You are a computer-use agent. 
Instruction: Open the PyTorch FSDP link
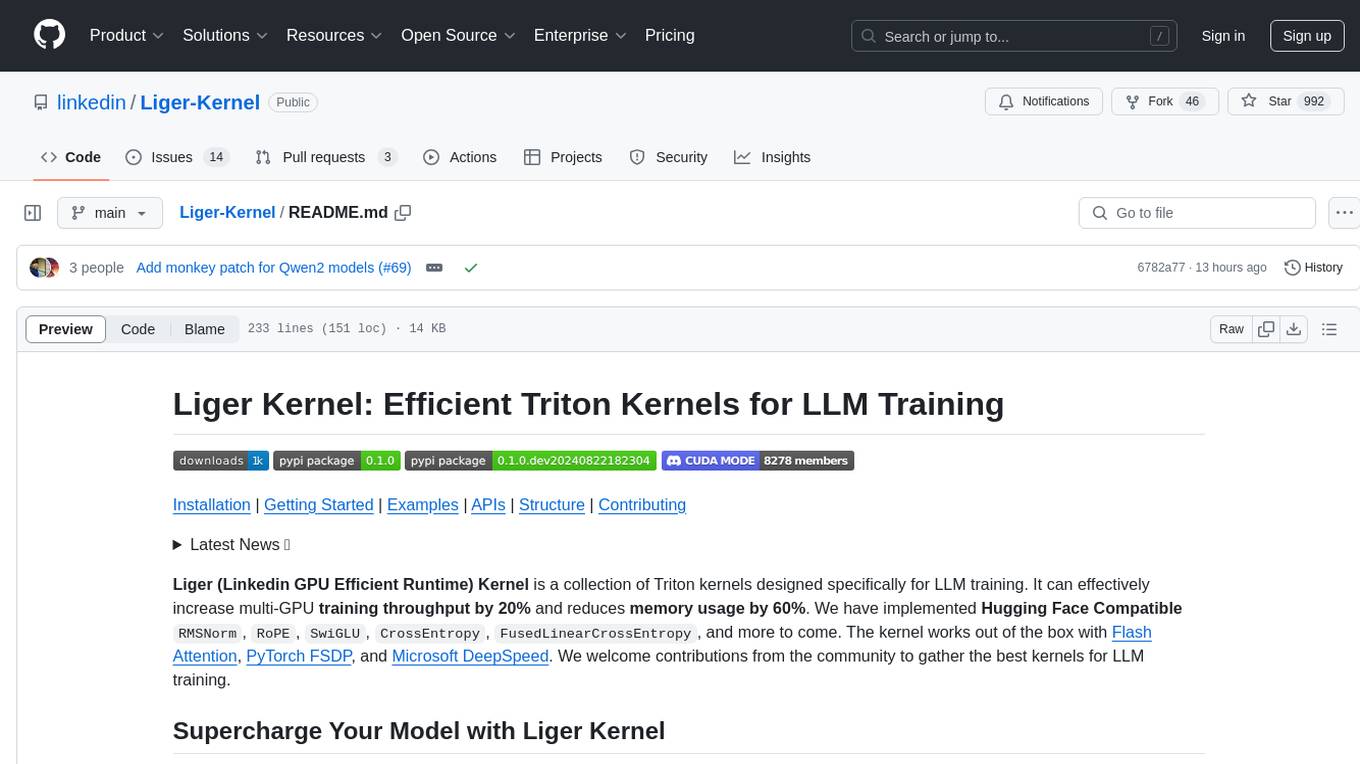coord(299,656)
